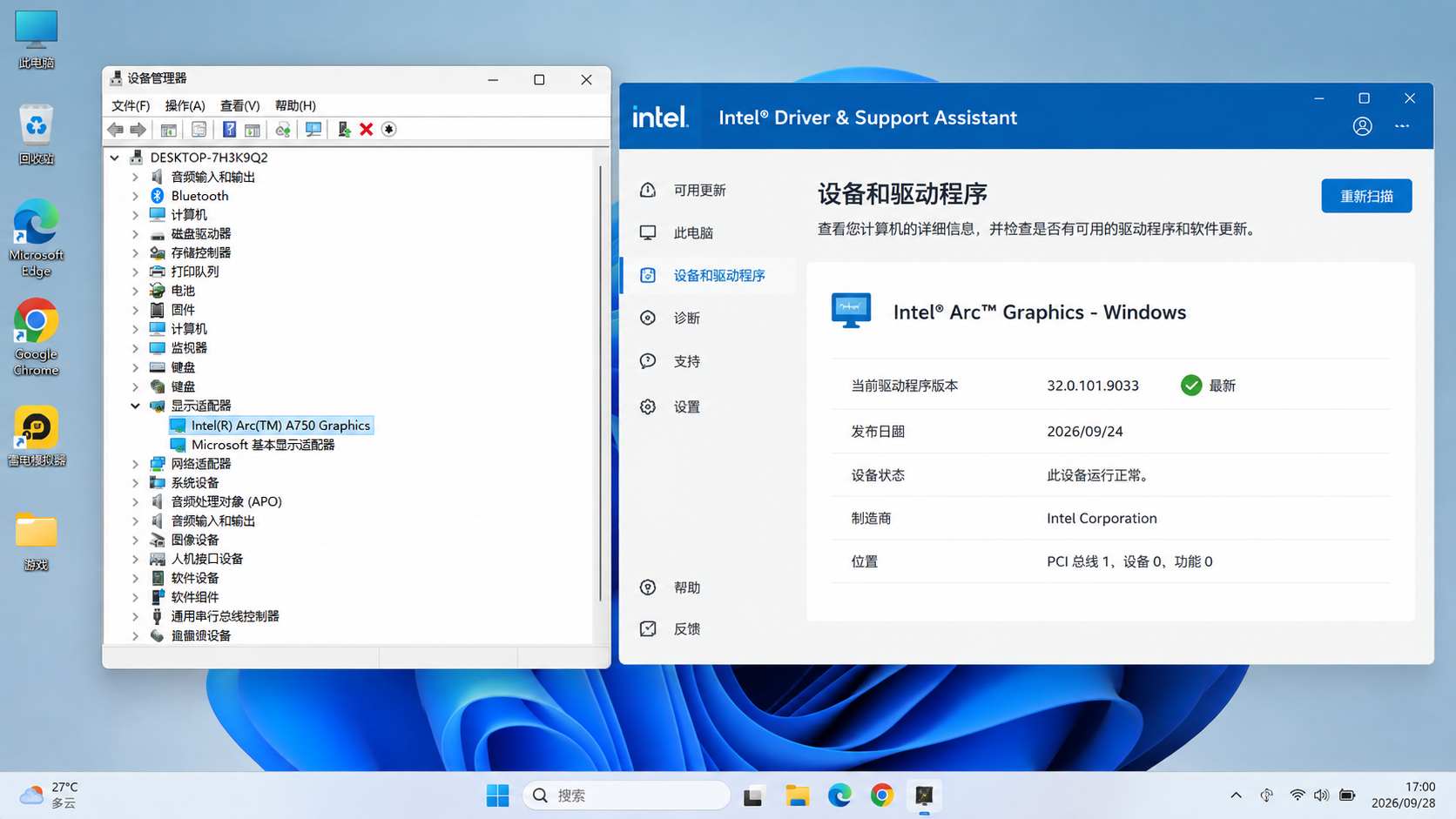The height and width of the screenshot is (819, 1456).
Task: Open the 雷电模拟器 desktop icon
Action: [36, 436]
